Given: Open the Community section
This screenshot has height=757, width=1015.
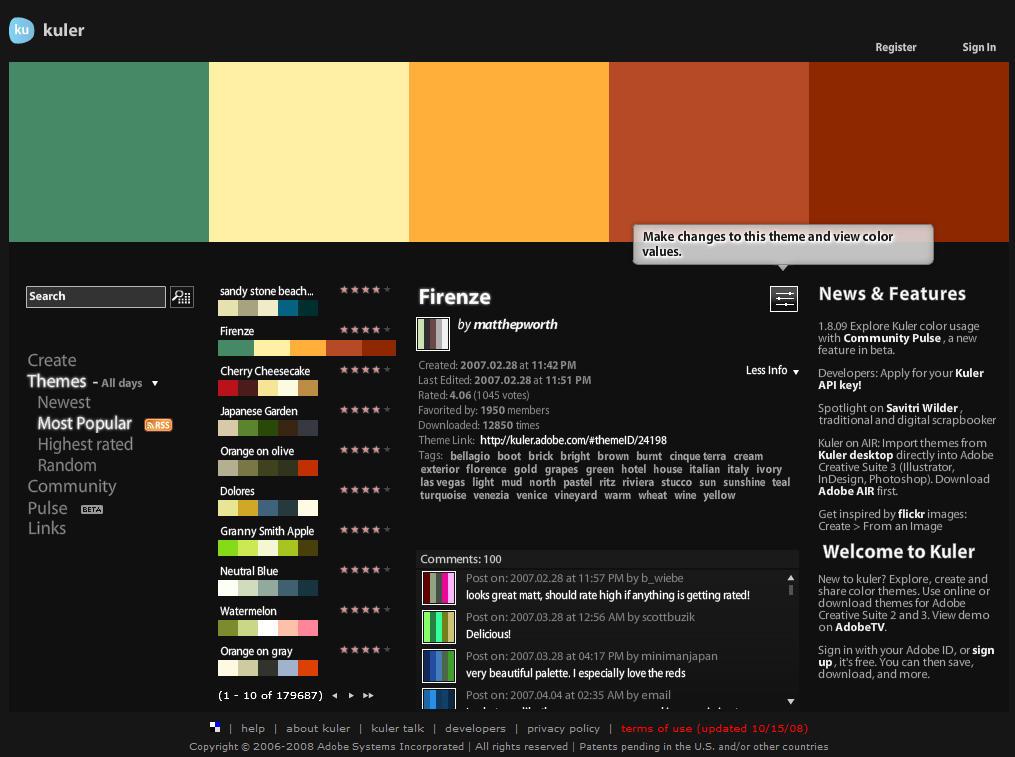Looking at the screenshot, I should [72, 486].
